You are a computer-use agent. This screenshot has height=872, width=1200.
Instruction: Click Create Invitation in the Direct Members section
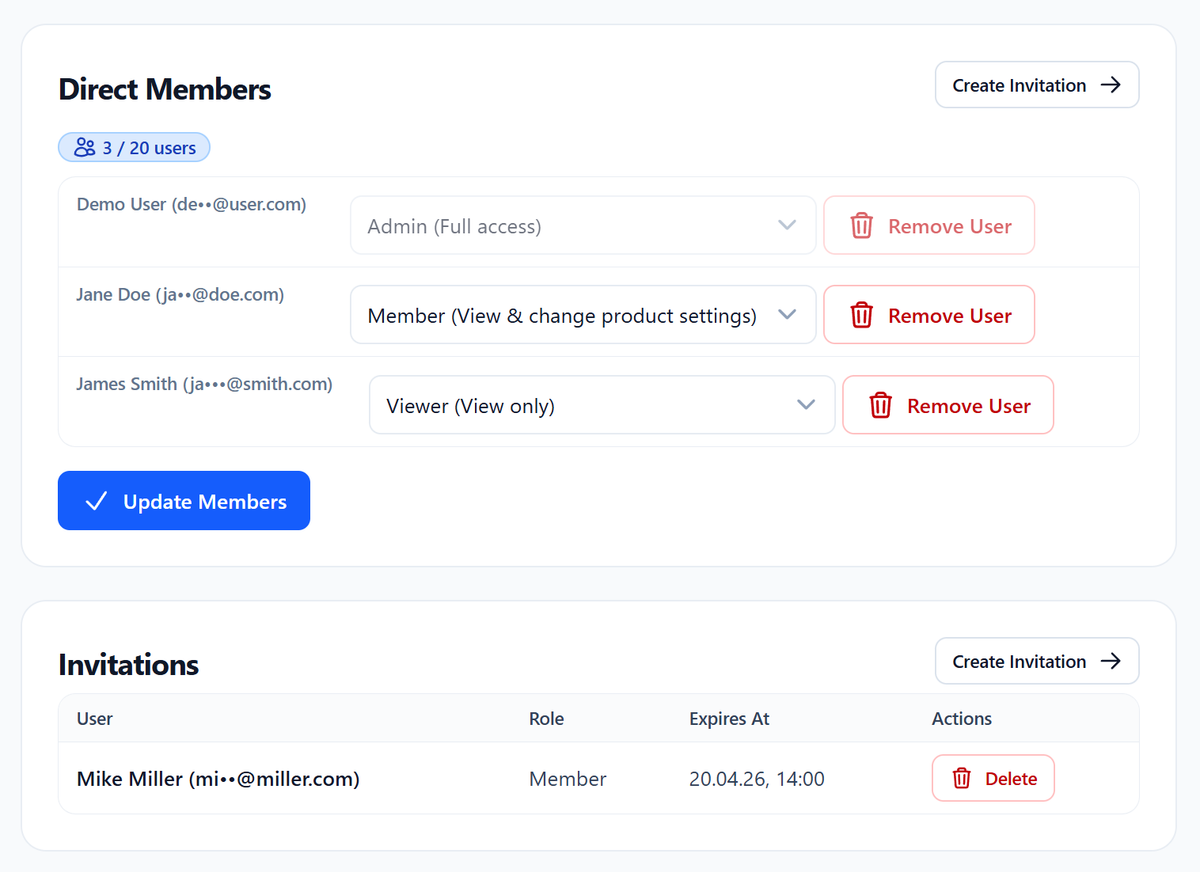pyautogui.click(x=1036, y=85)
